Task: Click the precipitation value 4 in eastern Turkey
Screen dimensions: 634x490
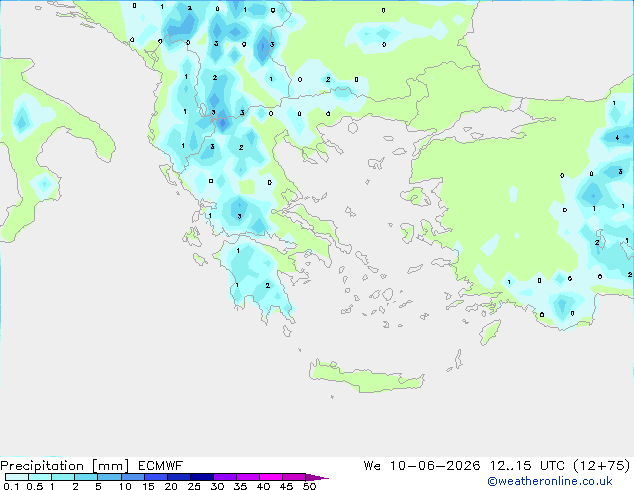Action: [617, 137]
